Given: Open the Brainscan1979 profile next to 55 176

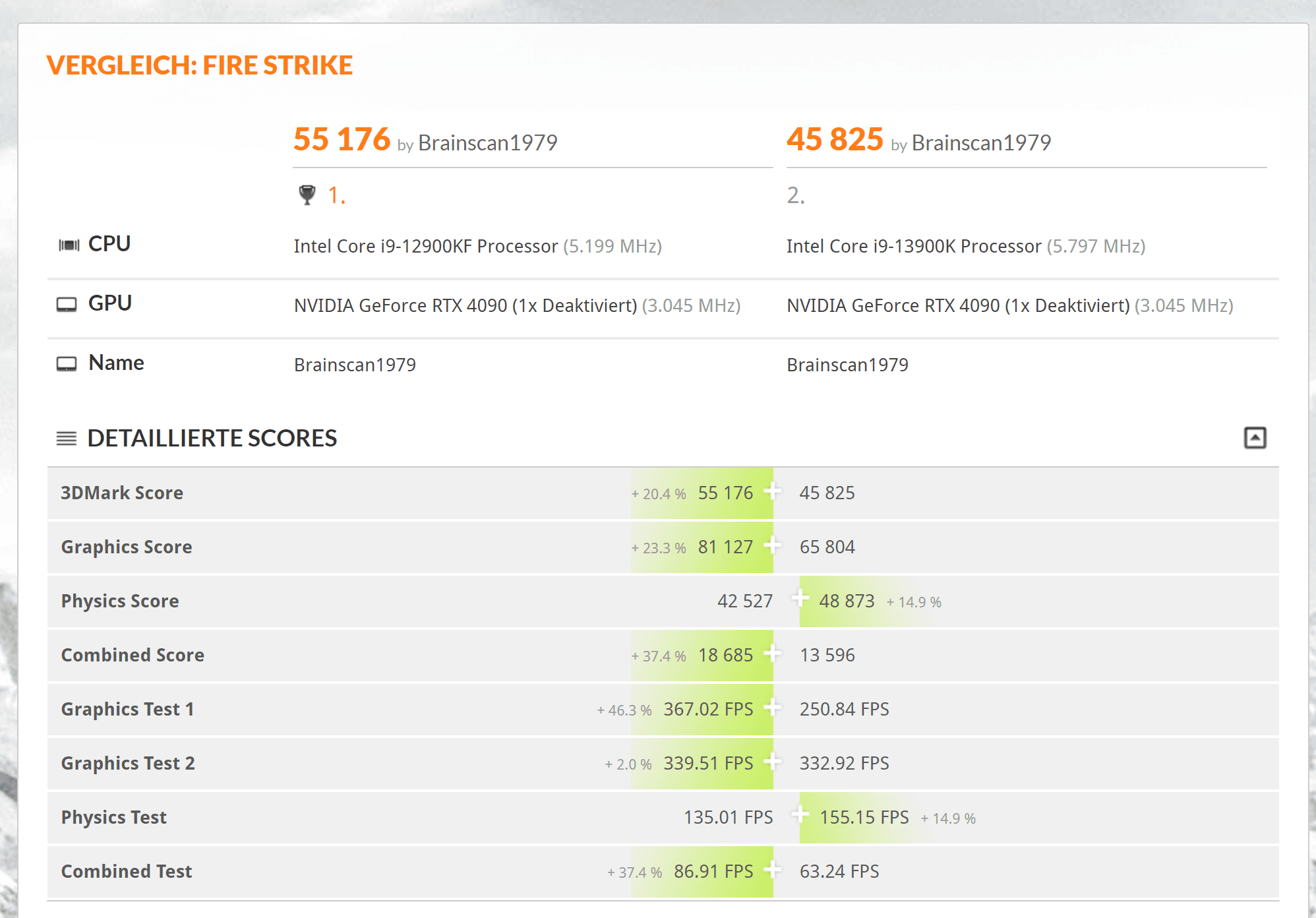Looking at the screenshot, I should point(487,142).
